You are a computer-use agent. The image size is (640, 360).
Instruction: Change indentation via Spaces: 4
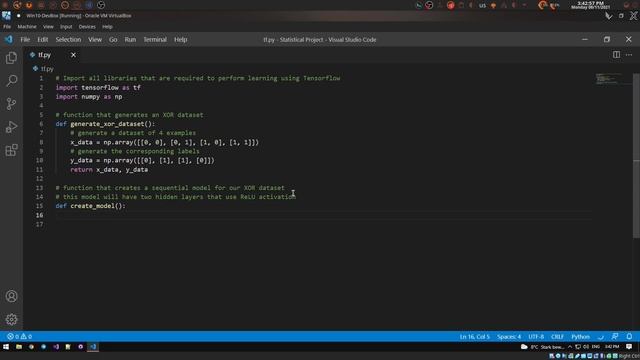tap(509, 337)
